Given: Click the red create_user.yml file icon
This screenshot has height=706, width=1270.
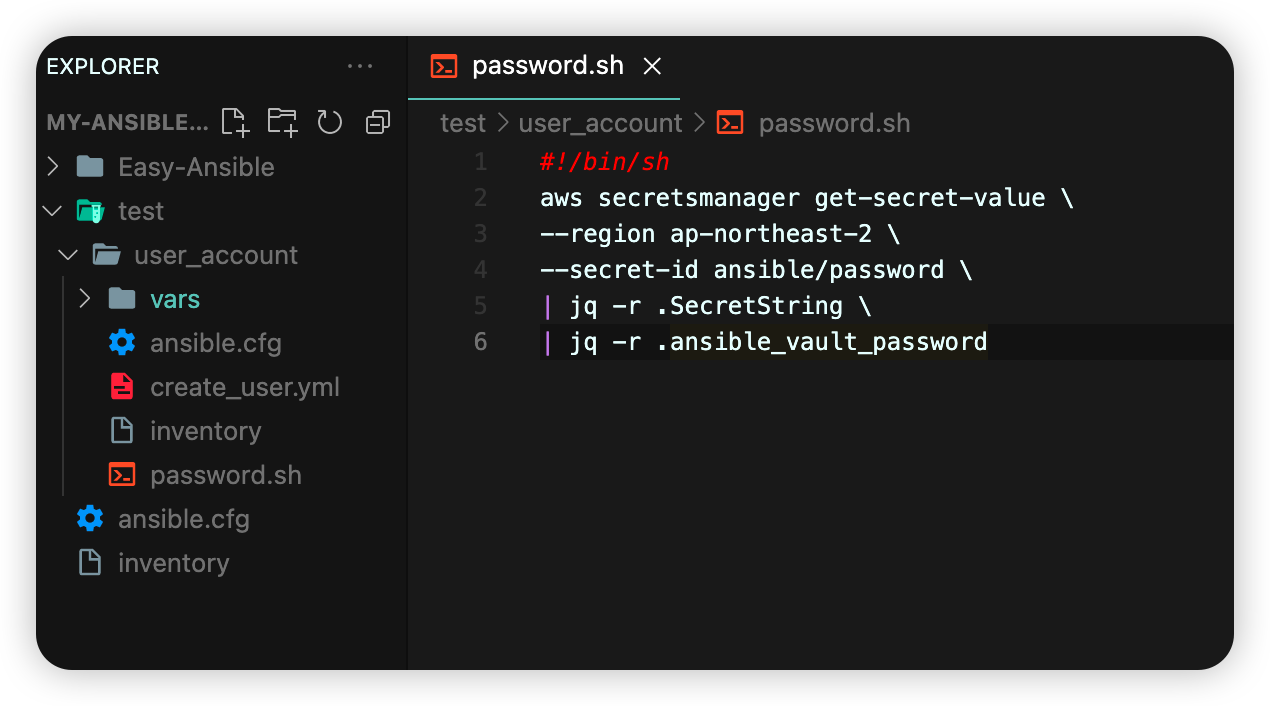Looking at the screenshot, I should 122,386.
